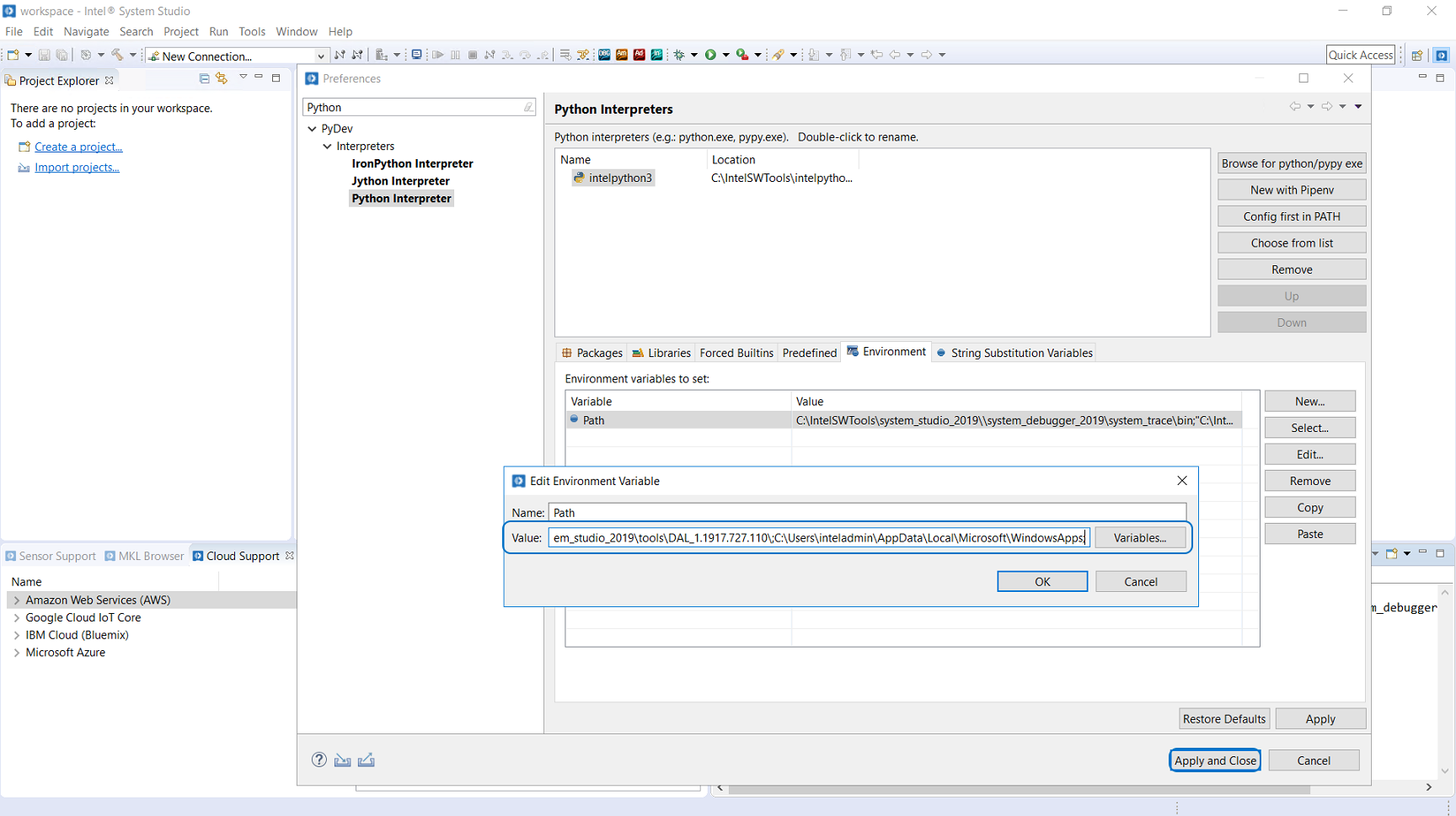The height and width of the screenshot is (816, 1456).
Task: Click the Quick Access search box
Action: [x=1361, y=55]
